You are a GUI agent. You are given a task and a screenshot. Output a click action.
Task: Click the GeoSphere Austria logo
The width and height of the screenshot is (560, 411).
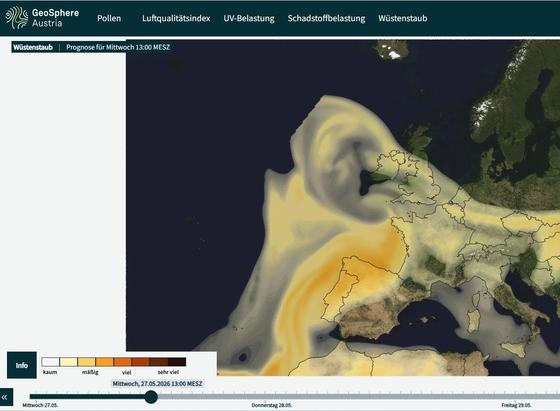[x=42, y=18]
